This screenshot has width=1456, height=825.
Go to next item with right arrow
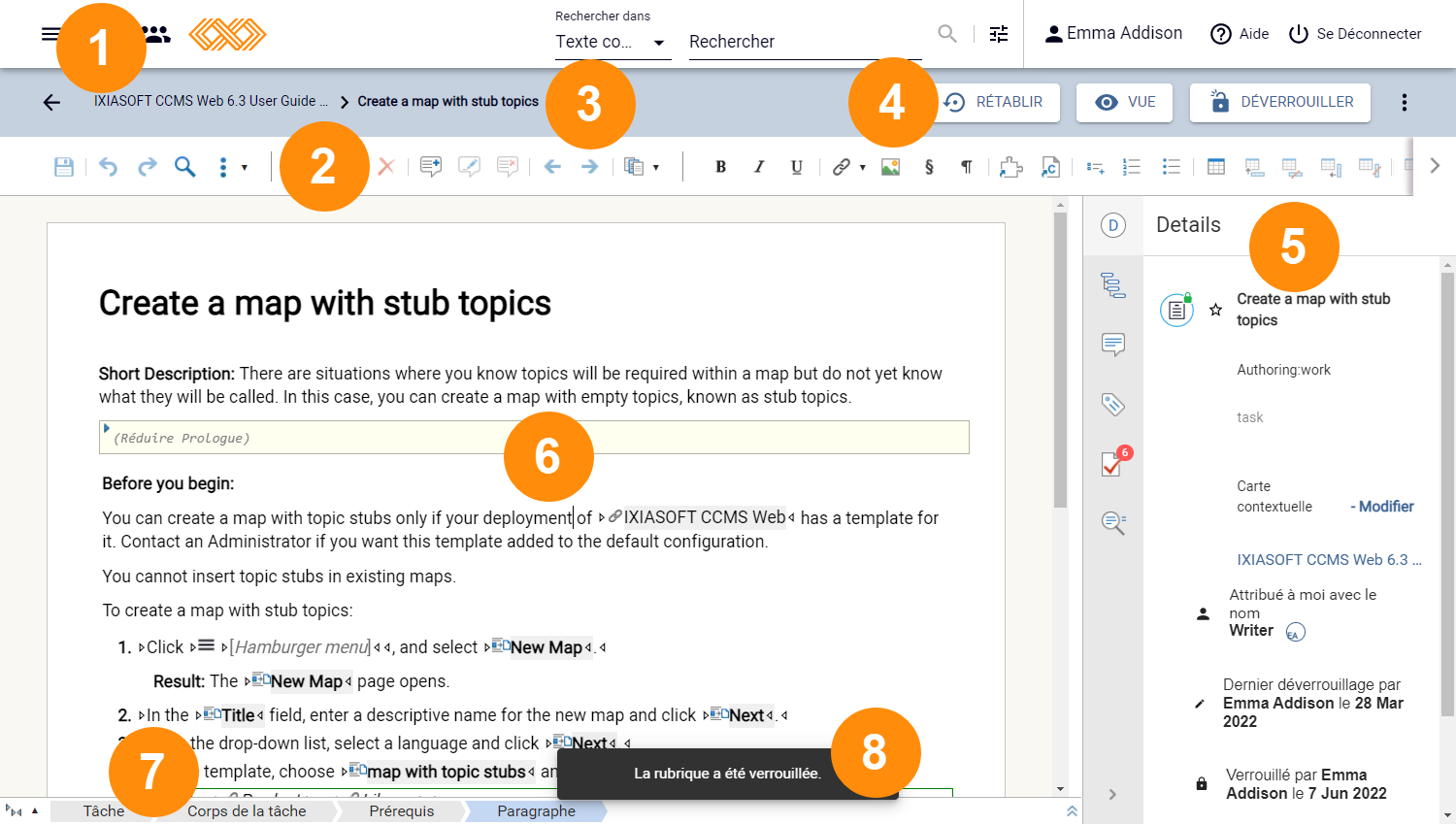(589, 167)
